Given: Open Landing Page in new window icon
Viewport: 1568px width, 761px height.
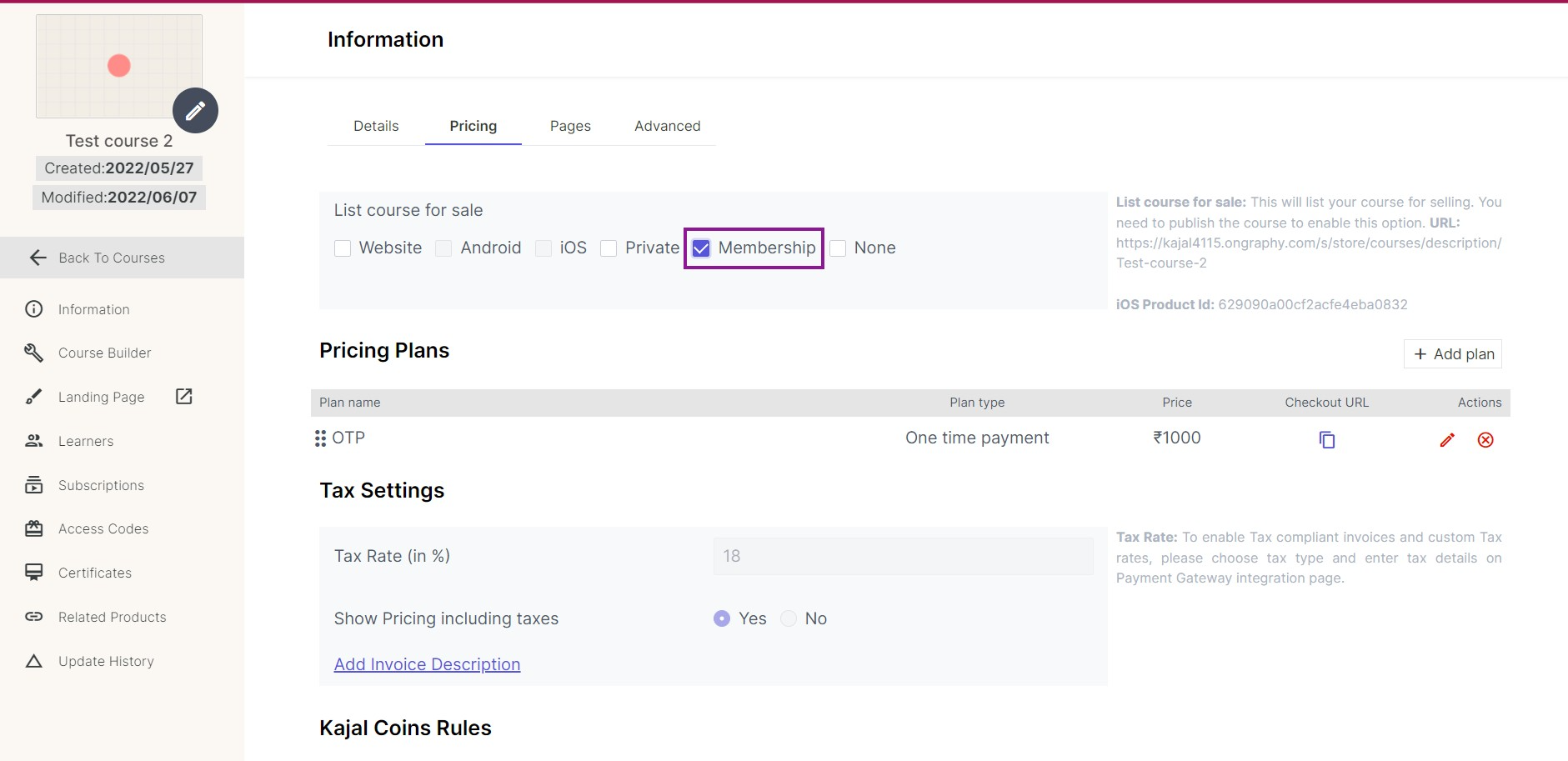Looking at the screenshot, I should (x=184, y=397).
